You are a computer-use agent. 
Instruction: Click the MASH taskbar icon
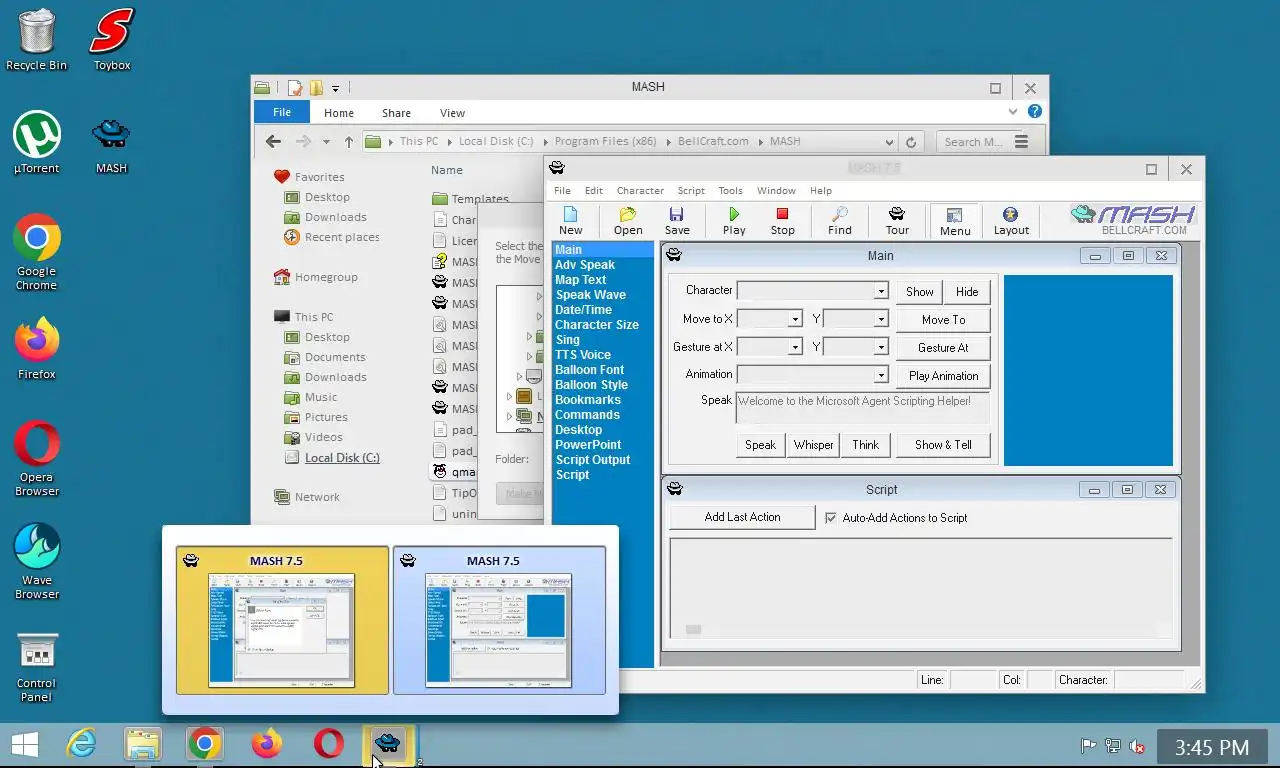[x=388, y=744]
